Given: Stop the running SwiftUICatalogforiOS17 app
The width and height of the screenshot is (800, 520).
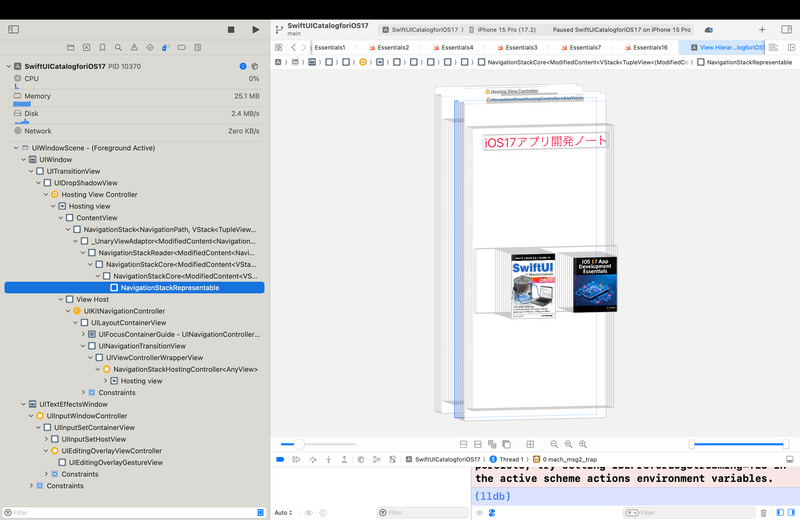Looking at the screenshot, I should click(231, 30).
